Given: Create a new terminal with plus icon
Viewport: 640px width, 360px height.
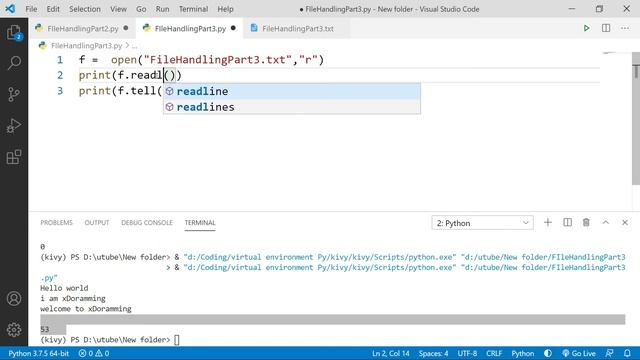Looking at the screenshot, I should [x=548, y=222].
